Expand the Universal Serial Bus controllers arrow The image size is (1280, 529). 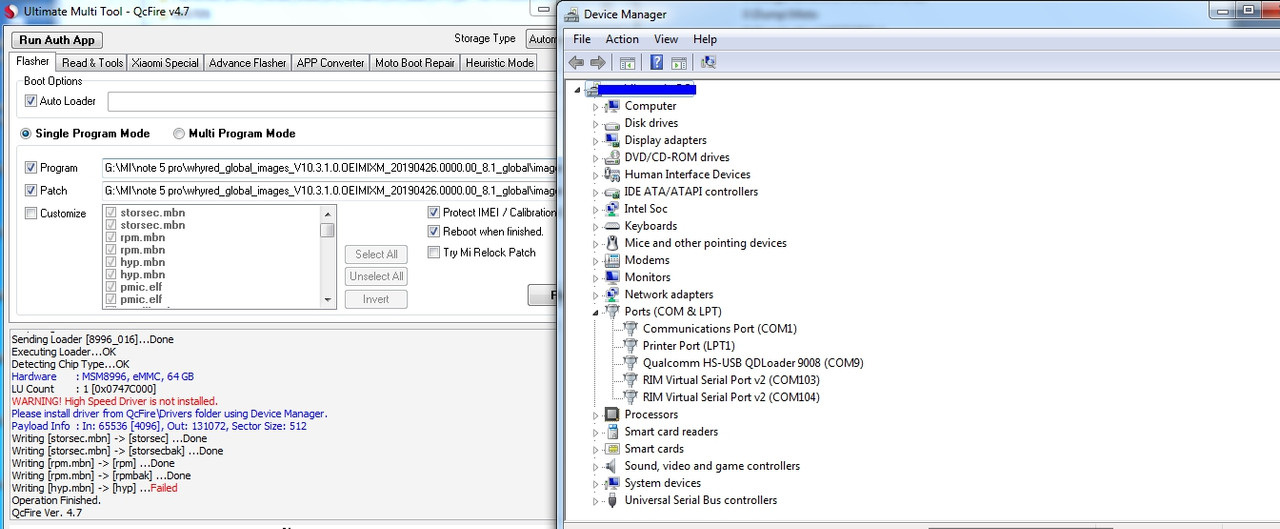click(x=595, y=501)
